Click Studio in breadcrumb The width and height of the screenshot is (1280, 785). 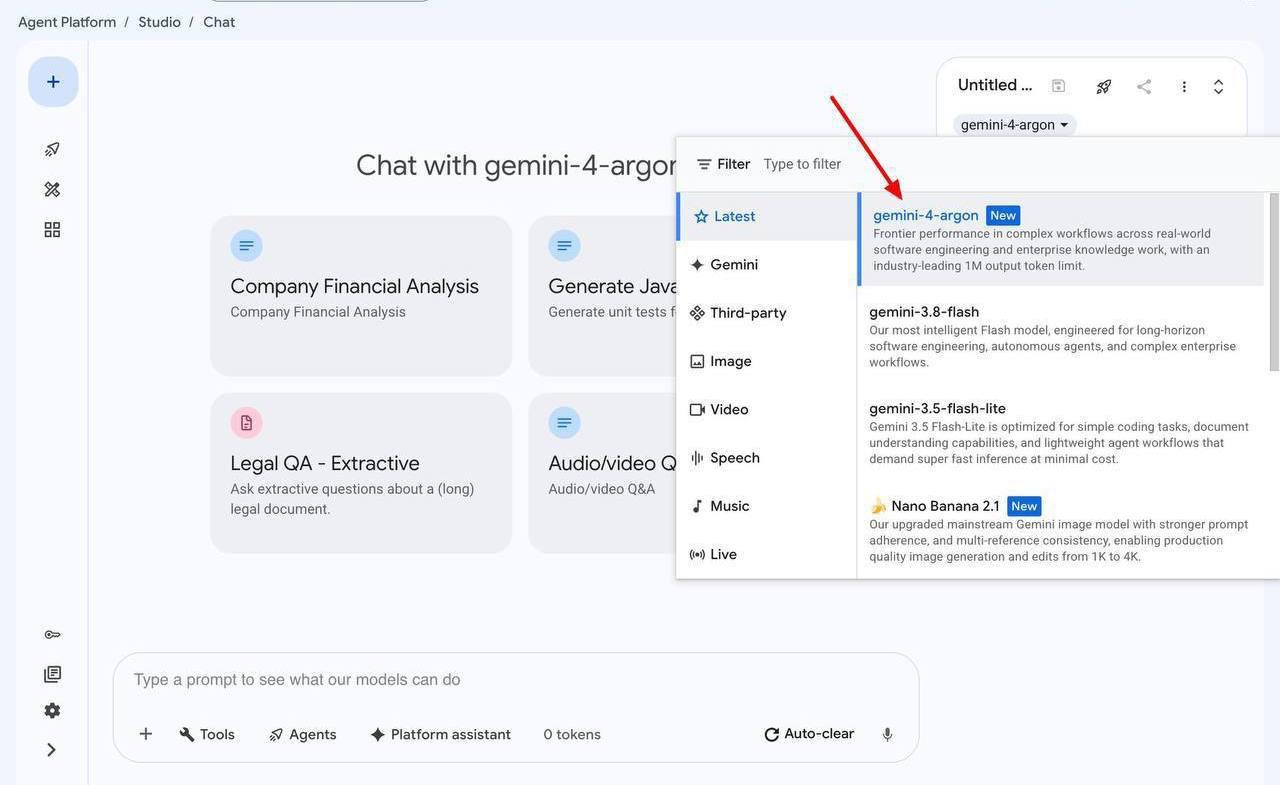click(x=160, y=22)
